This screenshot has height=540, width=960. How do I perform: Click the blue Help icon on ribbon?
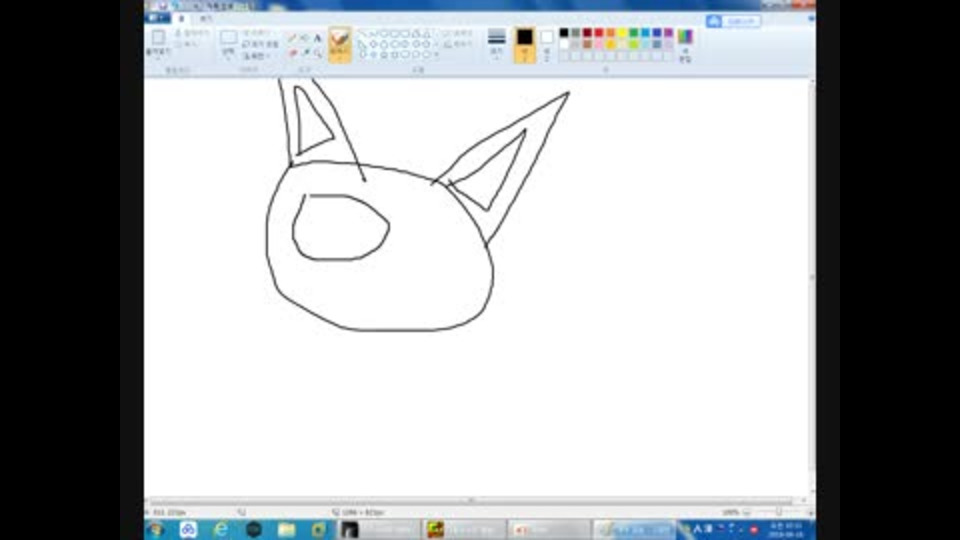pyautogui.click(x=811, y=19)
